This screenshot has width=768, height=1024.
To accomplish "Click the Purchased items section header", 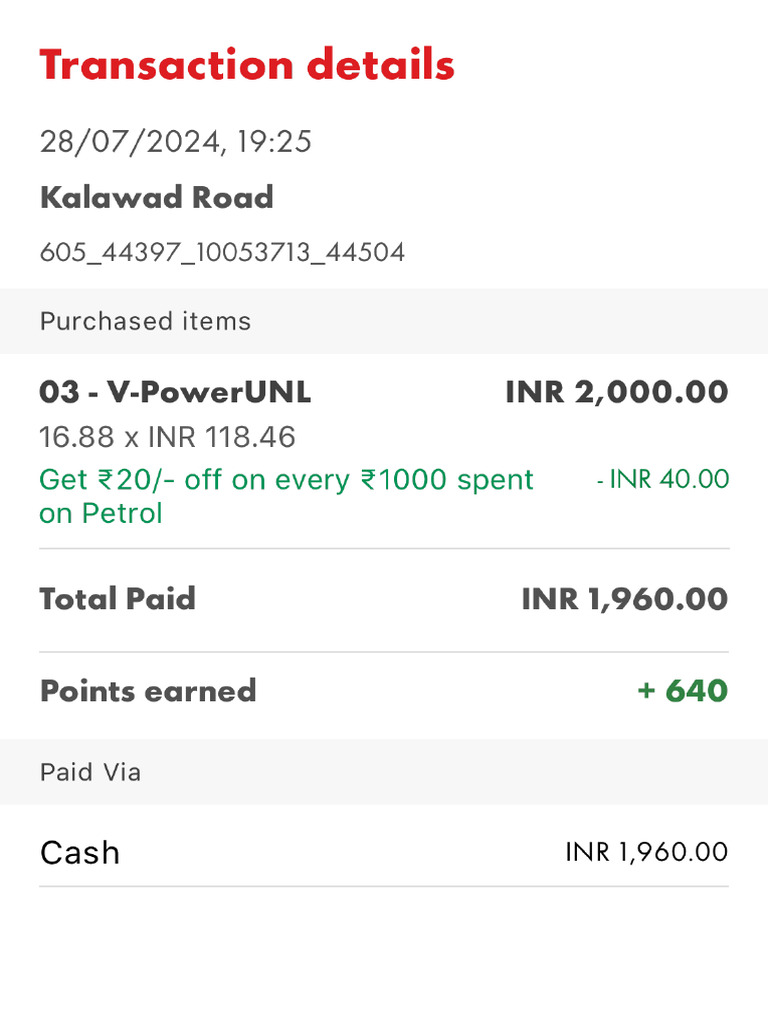I will pyautogui.click(x=145, y=321).
